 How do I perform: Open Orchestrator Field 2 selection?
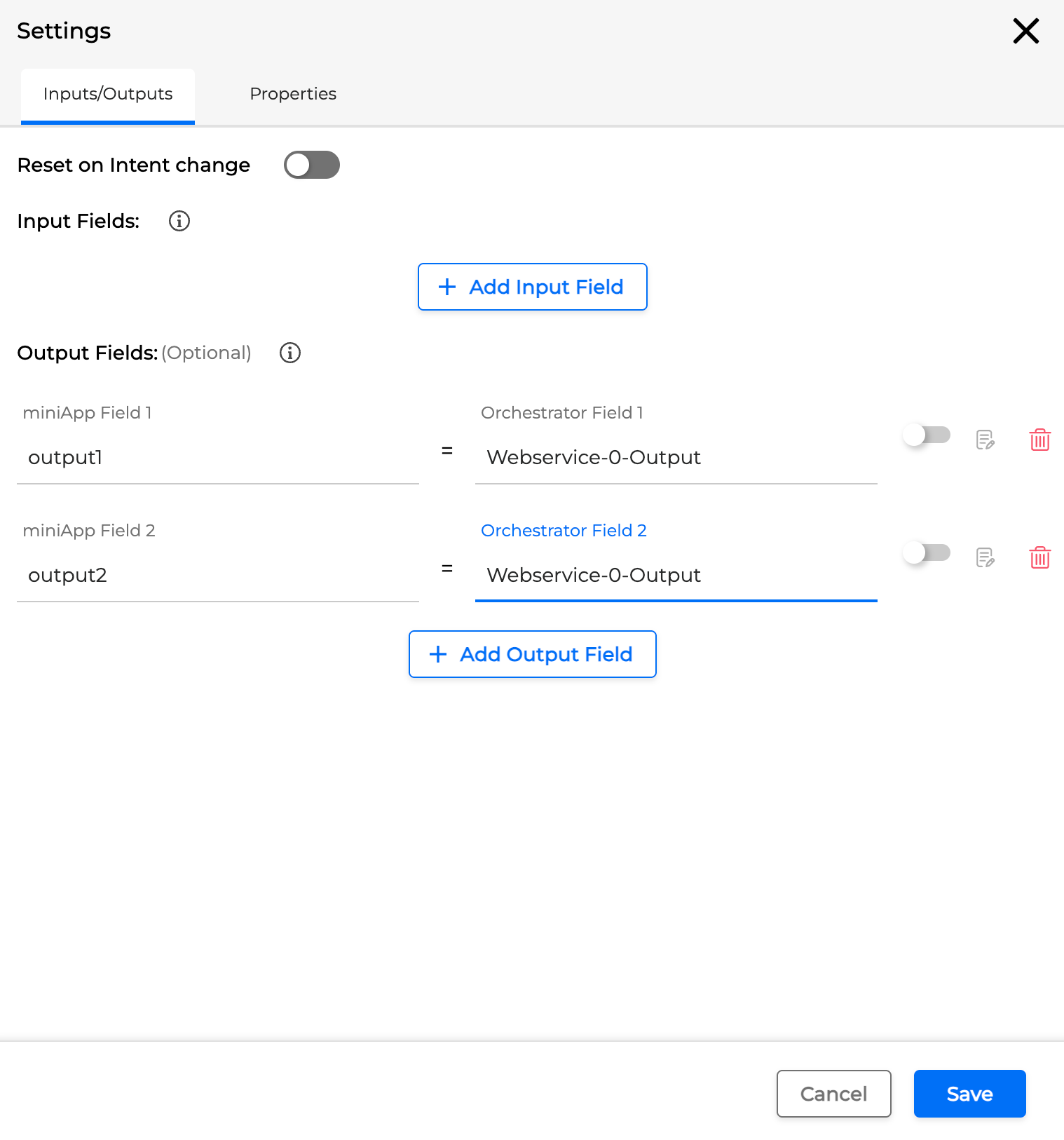(676, 575)
